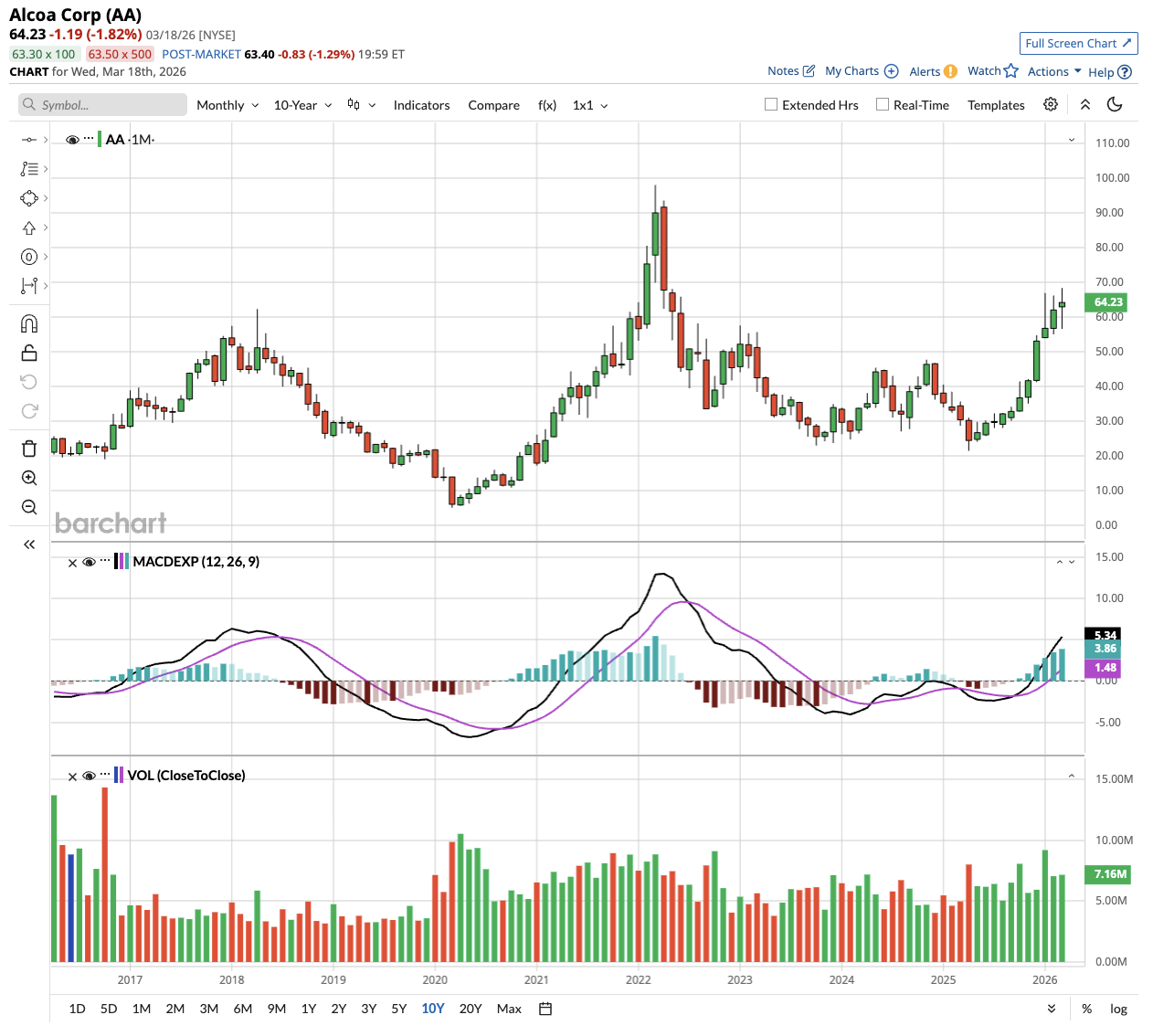This screenshot has height=1036, width=1153.
Task: Move VOL pane up with chevron
Action: pyautogui.click(x=1072, y=776)
